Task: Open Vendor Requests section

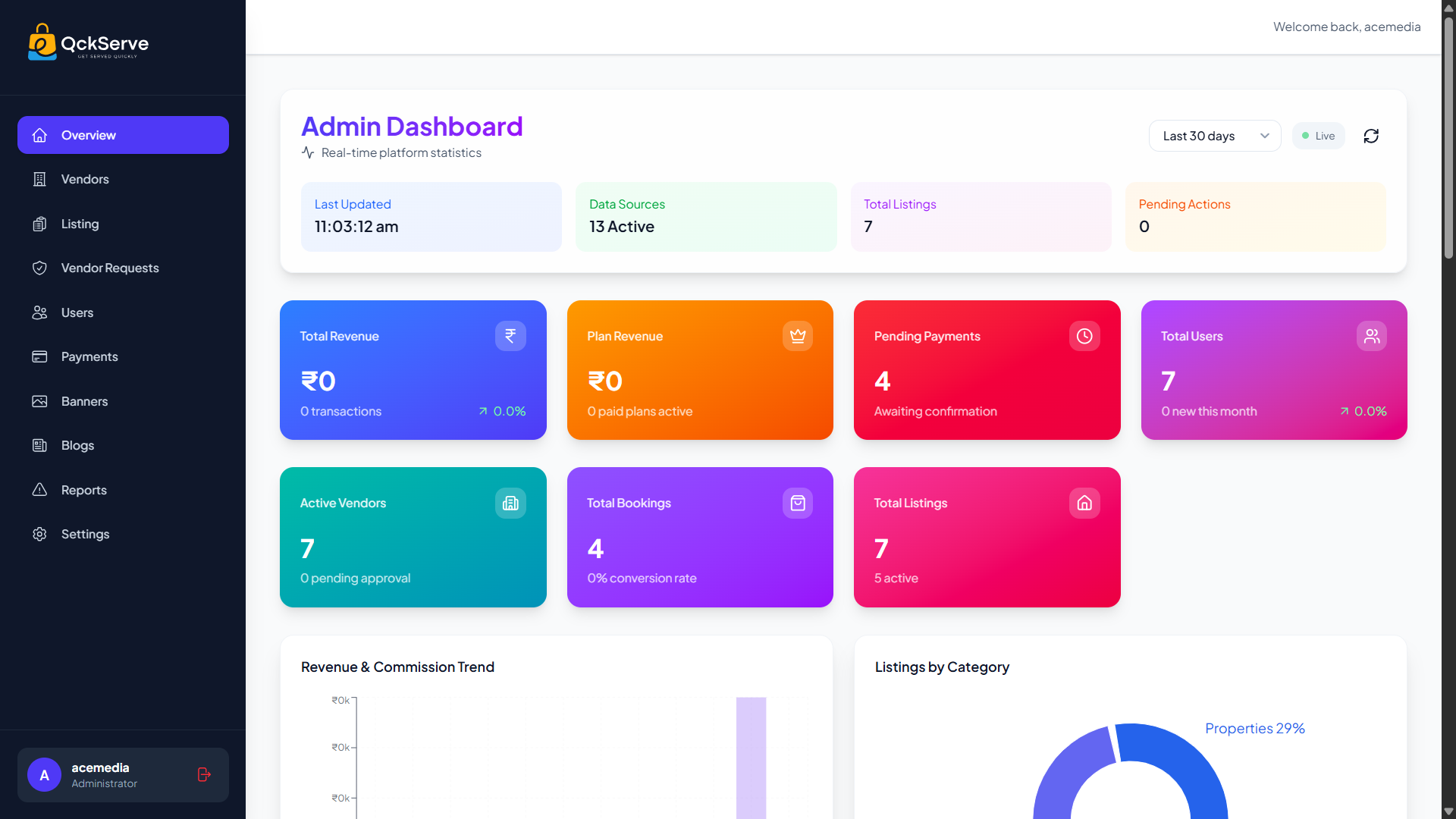Action: pyautogui.click(x=123, y=268)
